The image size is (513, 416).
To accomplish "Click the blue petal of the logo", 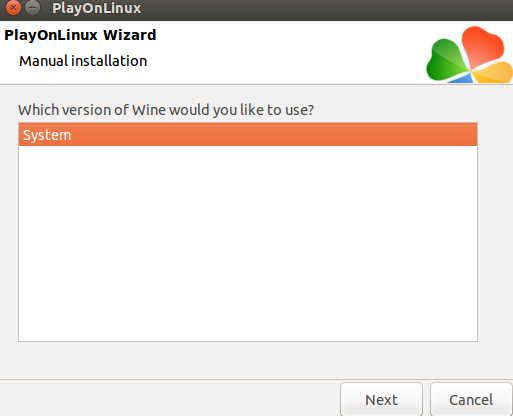I will point(461,79).
